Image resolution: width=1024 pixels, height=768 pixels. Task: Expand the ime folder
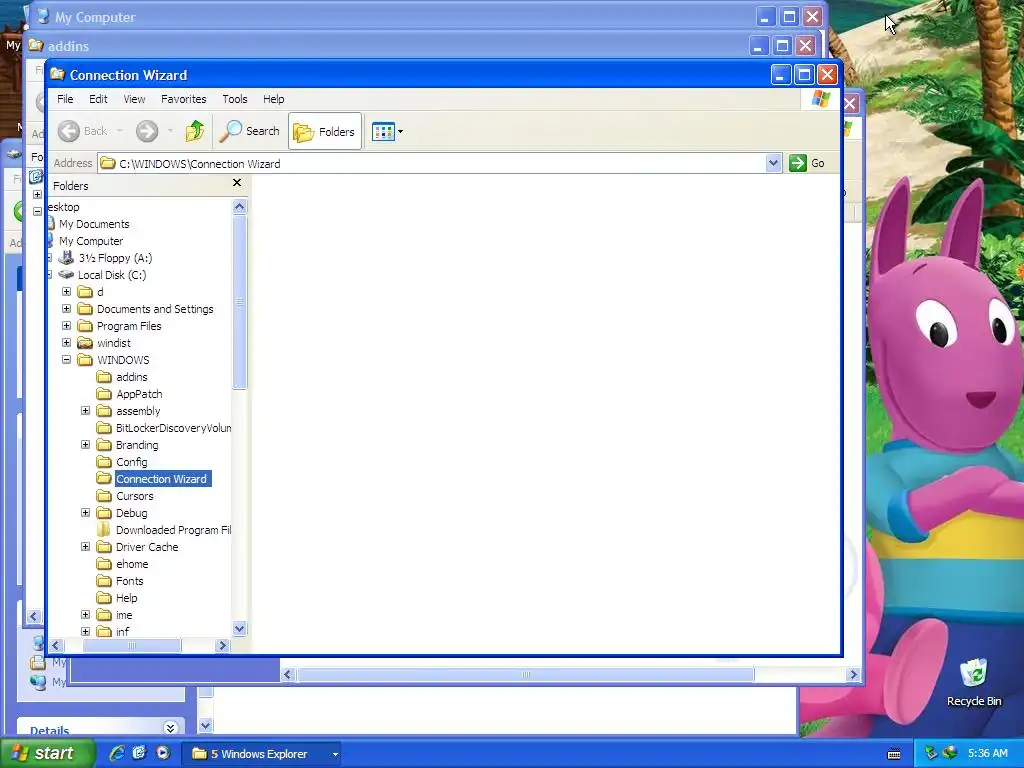(86, 615)
